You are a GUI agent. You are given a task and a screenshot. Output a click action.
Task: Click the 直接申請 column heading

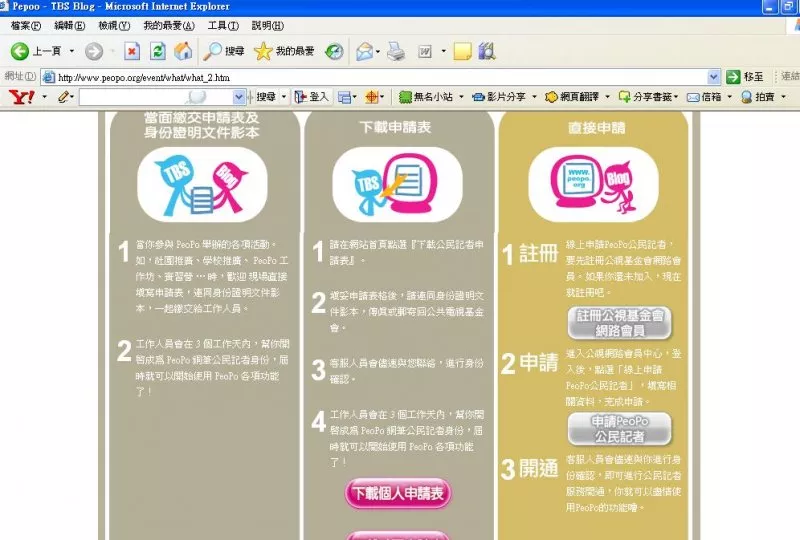click(596, 128)
